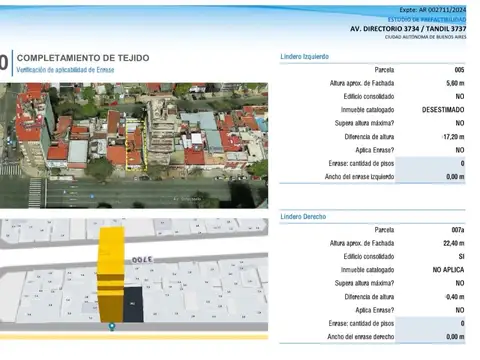Click height difference '-0,40 m'
This screenshot has width=480, height=360.
click(x=455, y=297)
